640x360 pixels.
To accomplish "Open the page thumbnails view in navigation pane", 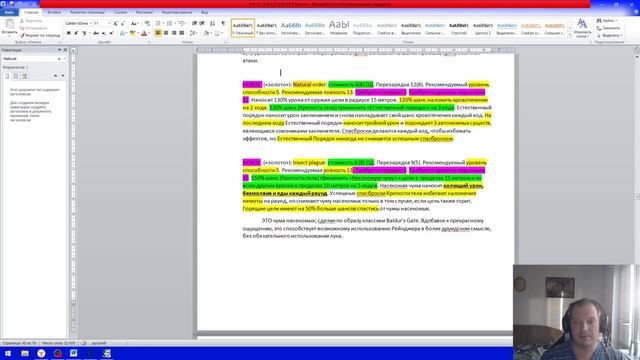I will [16, 76].
